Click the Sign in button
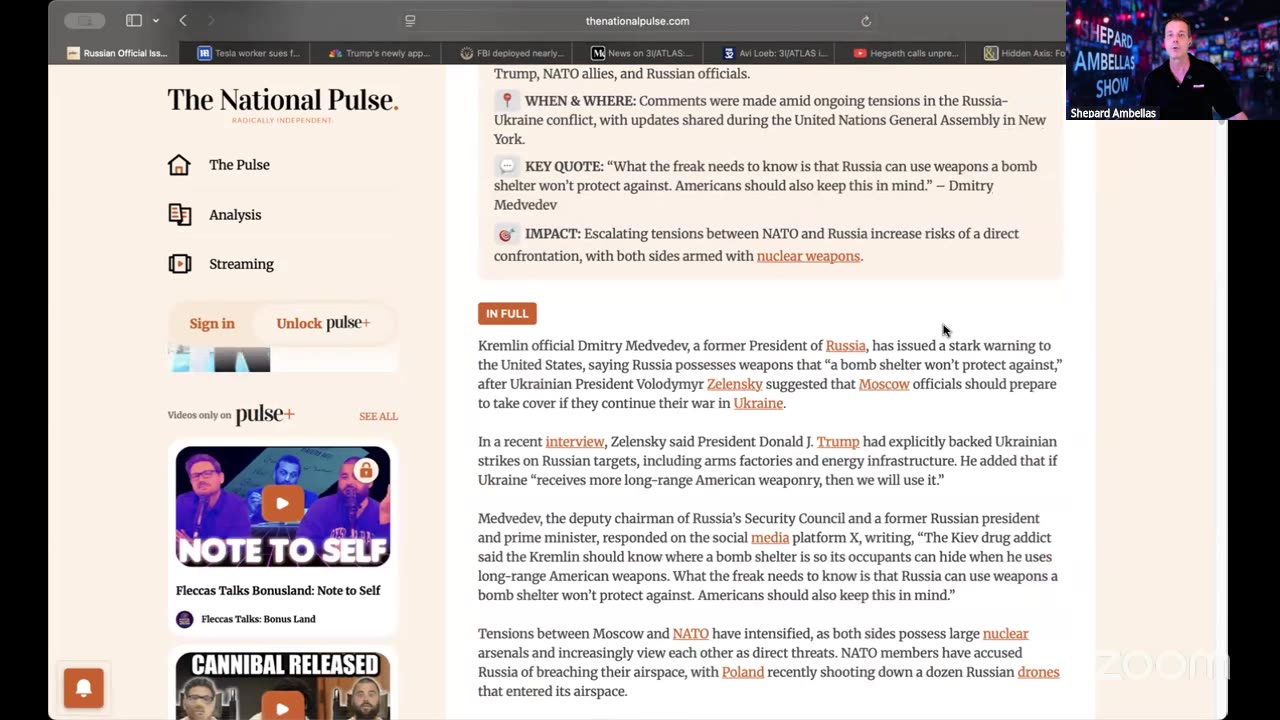1280x720 pixels. coord(212,323)
